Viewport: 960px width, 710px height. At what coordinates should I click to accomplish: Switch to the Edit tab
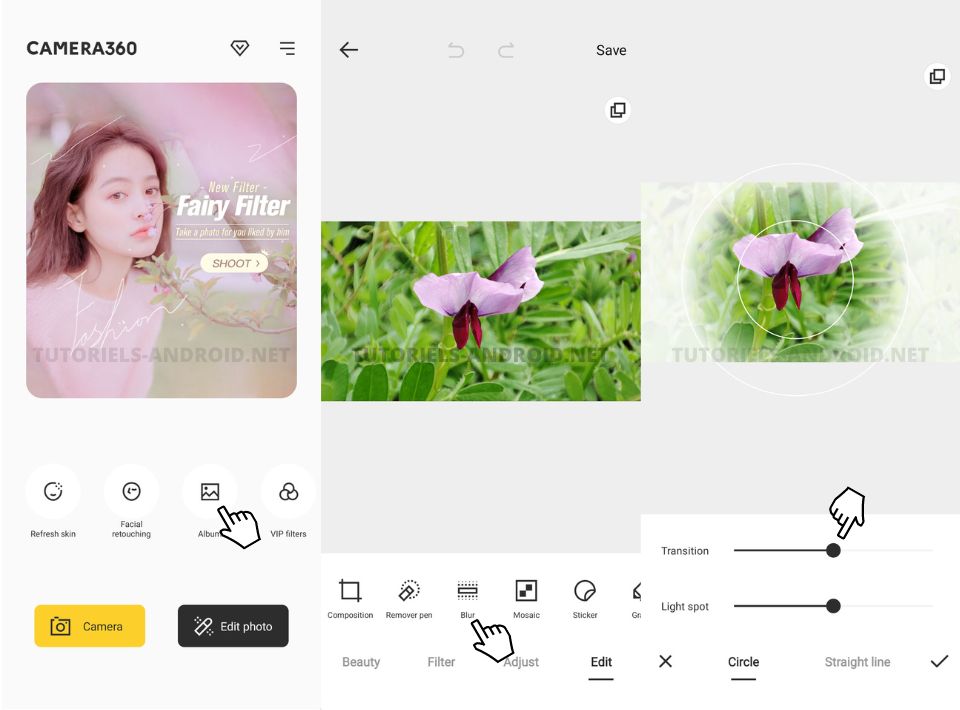601,662
